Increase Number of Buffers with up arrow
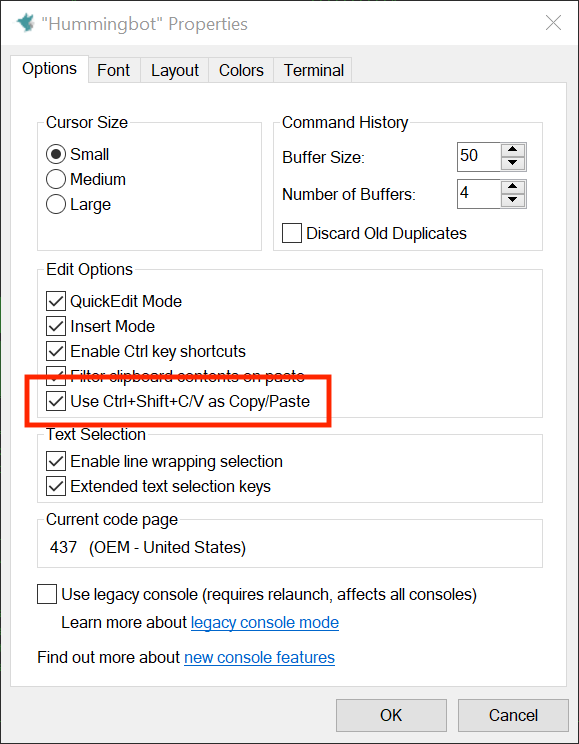This screenshot has width=579, height=744. click(513, 186)
